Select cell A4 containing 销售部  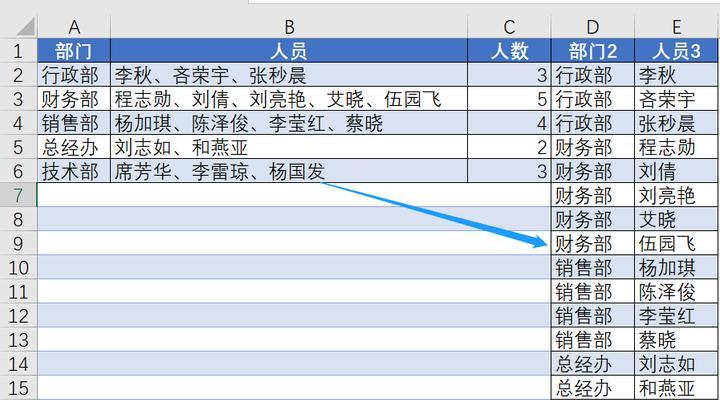pyautogui.click(x=74, y=123)
